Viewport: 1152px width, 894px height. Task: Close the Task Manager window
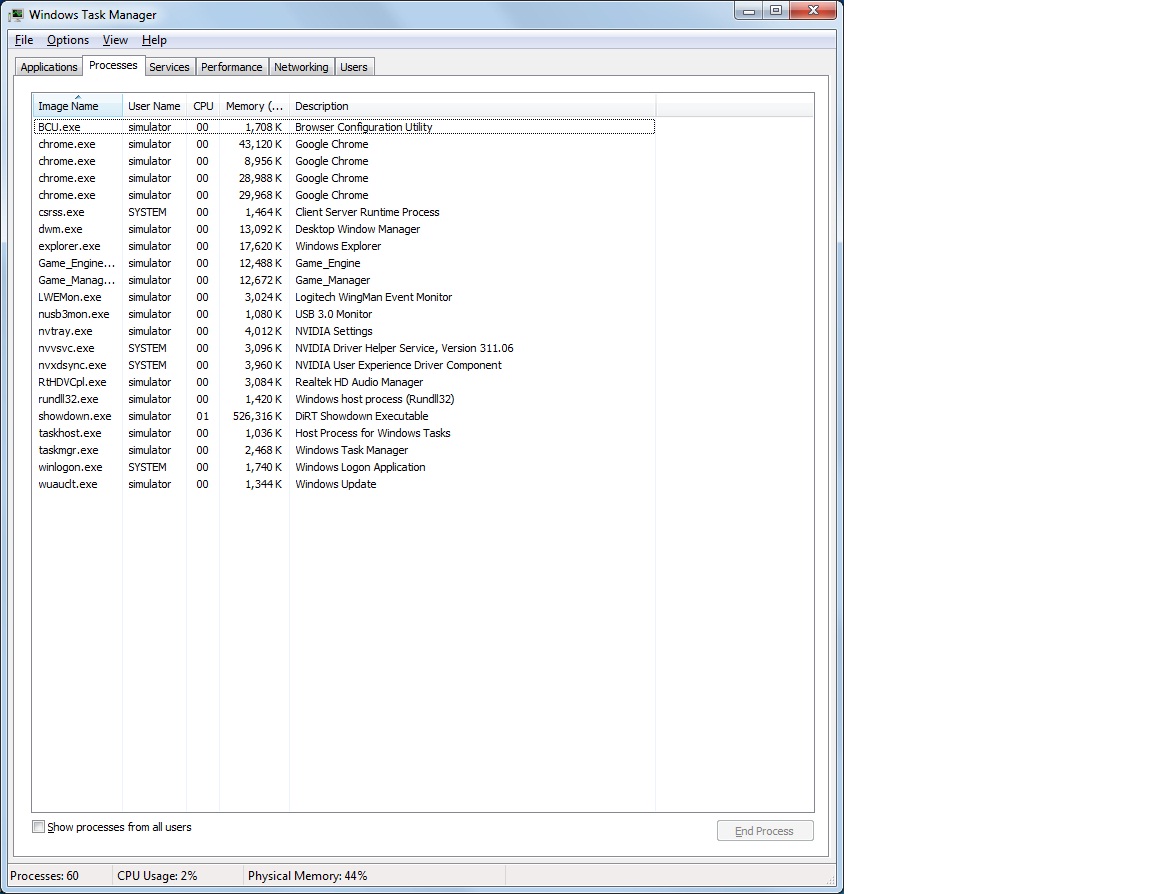(813, 11)
